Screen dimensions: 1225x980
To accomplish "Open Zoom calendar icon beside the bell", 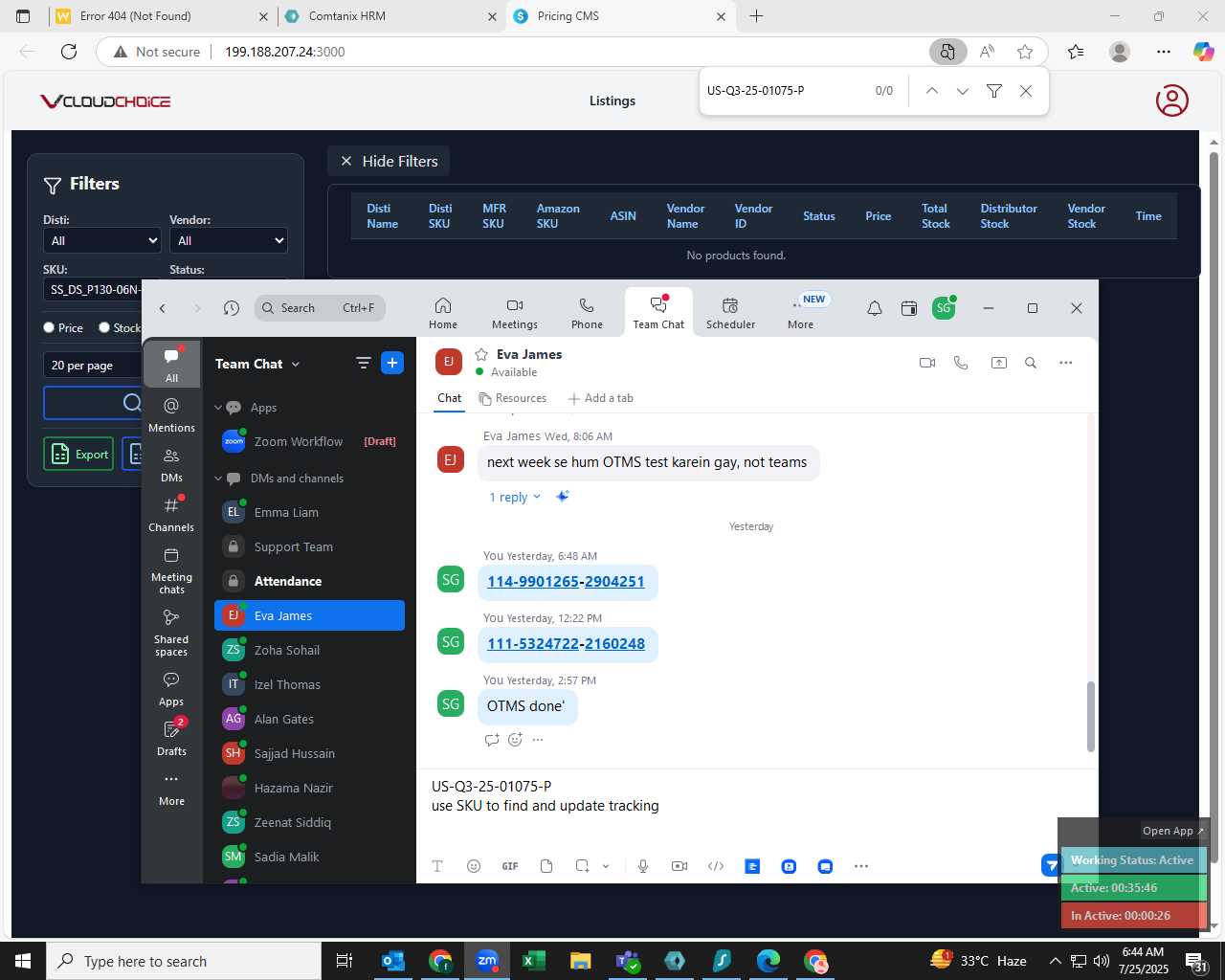I will click(x=909, y=308).
